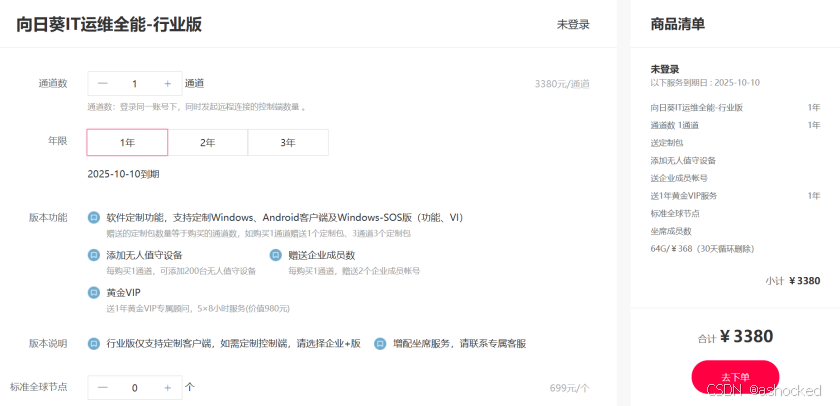This screenshot has width=840, height=406.
Task: Click the 标准全球节点 row in the cart
Action: pyautogui.click(x=735, y=213)
